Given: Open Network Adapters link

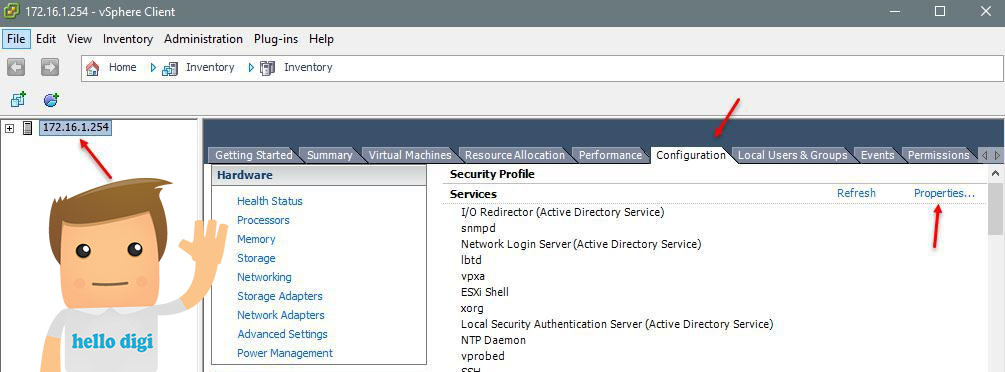Looking at the screenshot, I should point(281,315).
